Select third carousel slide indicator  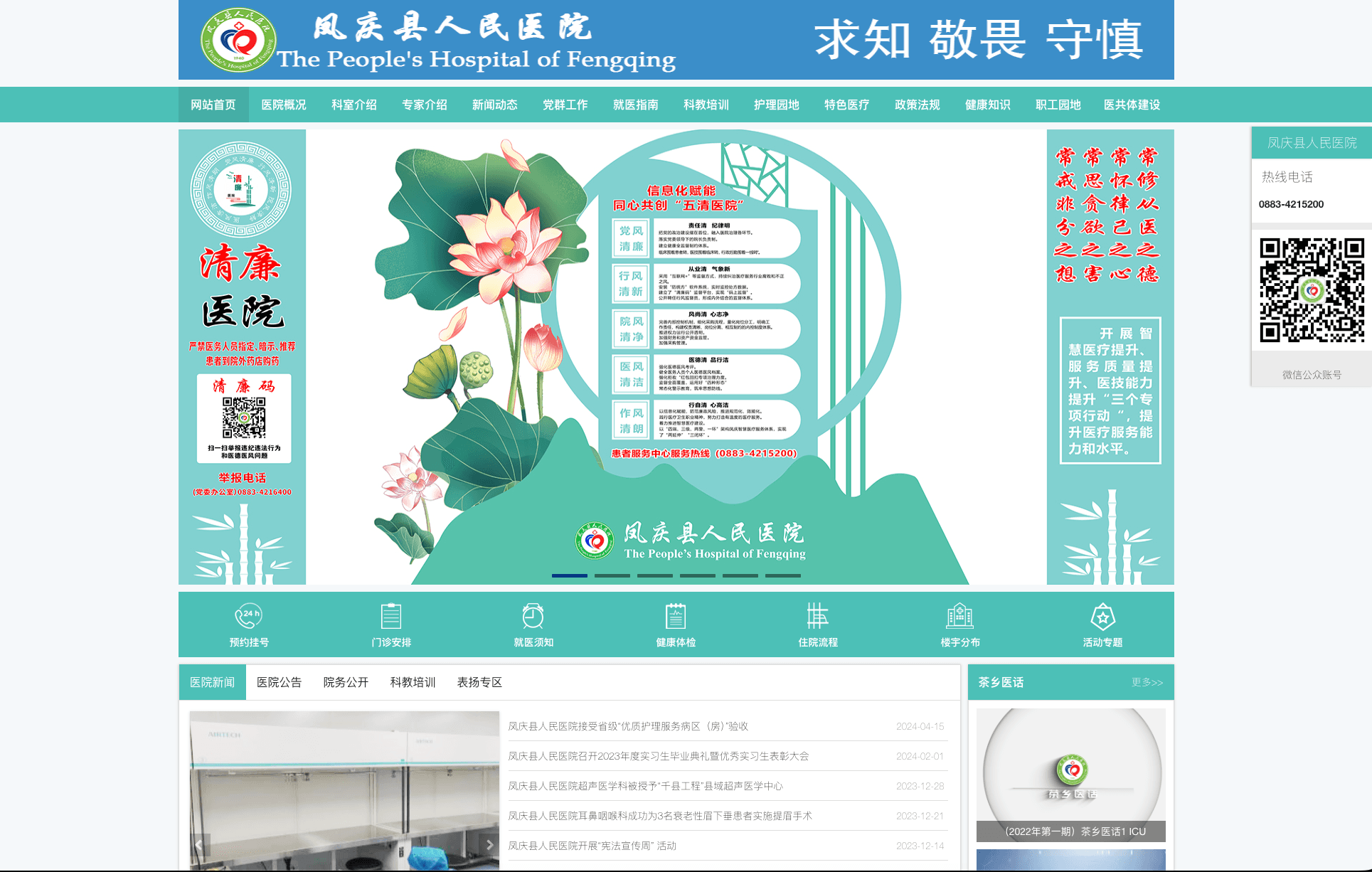click(x=655, y=575)
